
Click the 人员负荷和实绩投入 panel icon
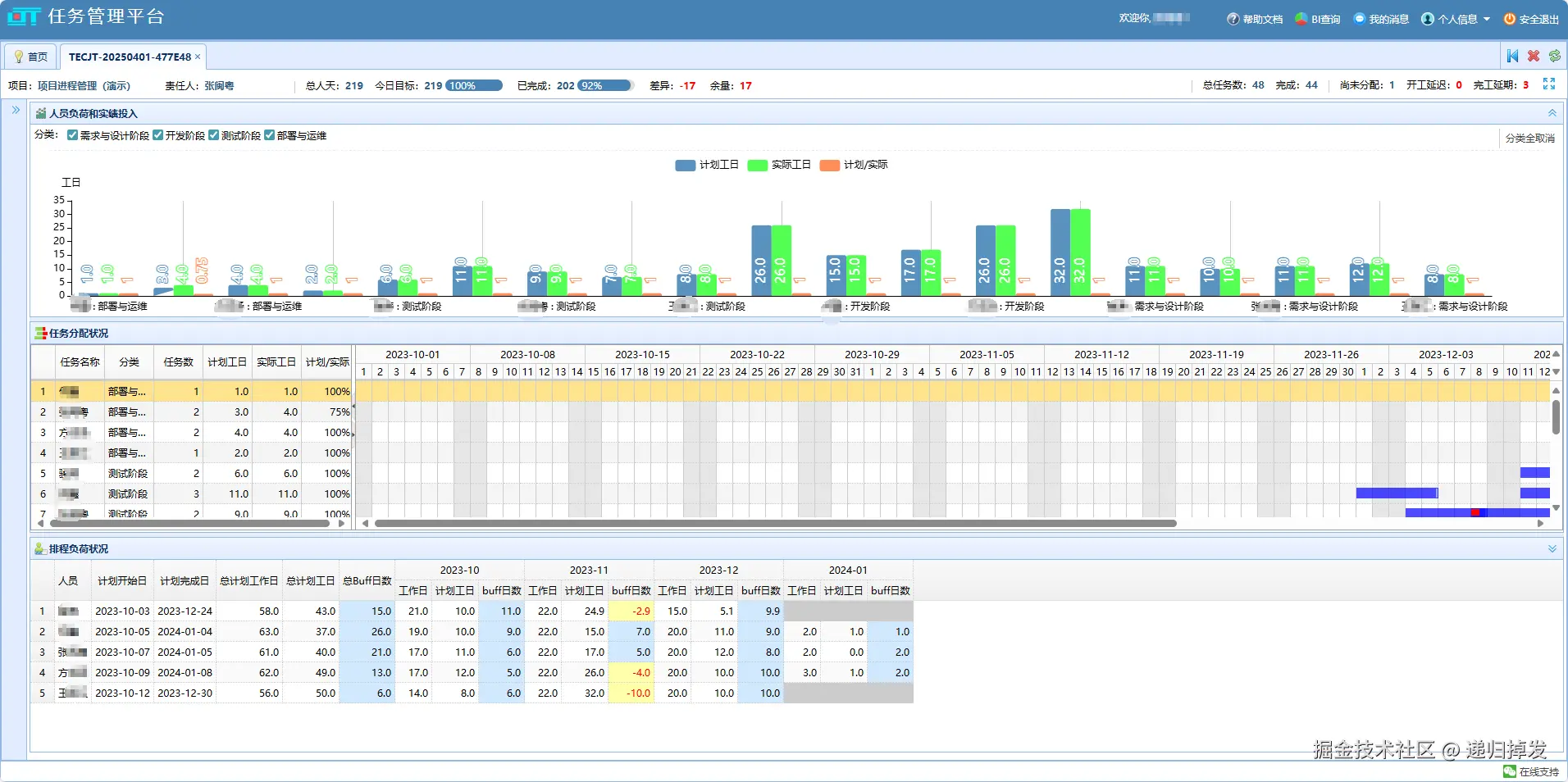[41, 113]
